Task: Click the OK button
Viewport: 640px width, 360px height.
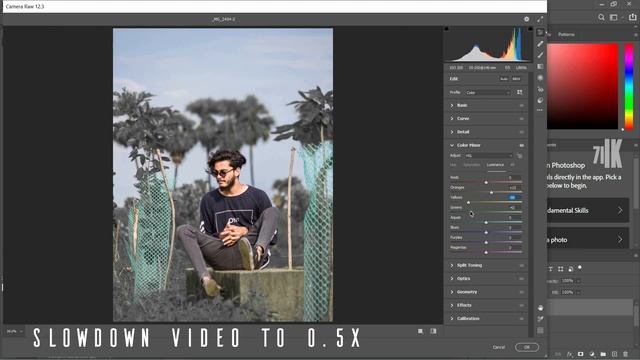Action: [x=527, y=347]
